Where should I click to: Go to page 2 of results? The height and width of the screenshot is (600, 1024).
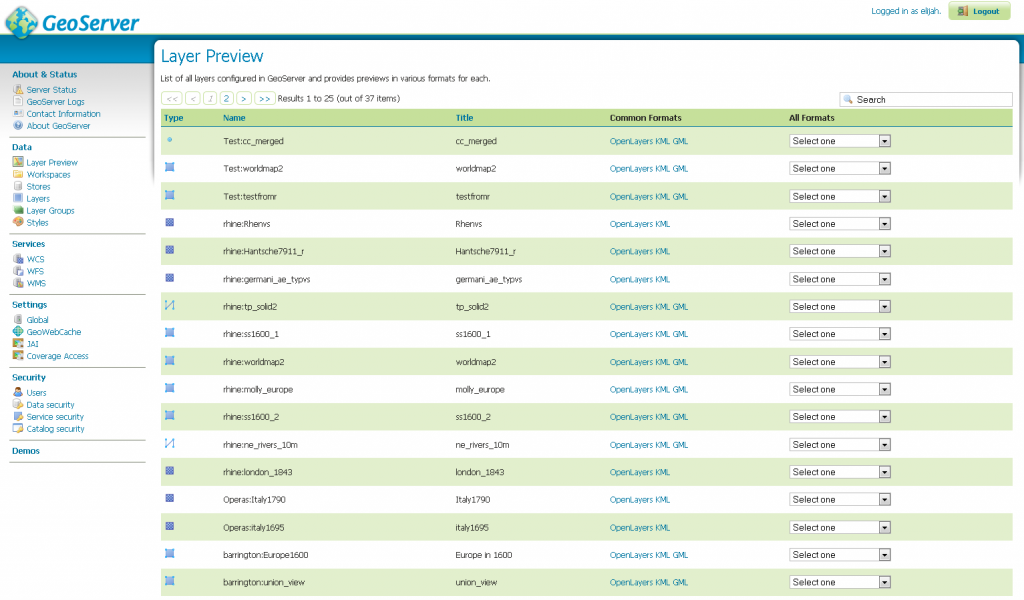point(226,99)
